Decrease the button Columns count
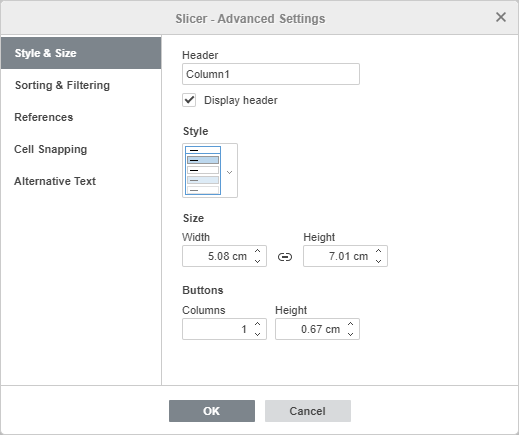Screen dimensions: 519x435 257,334
